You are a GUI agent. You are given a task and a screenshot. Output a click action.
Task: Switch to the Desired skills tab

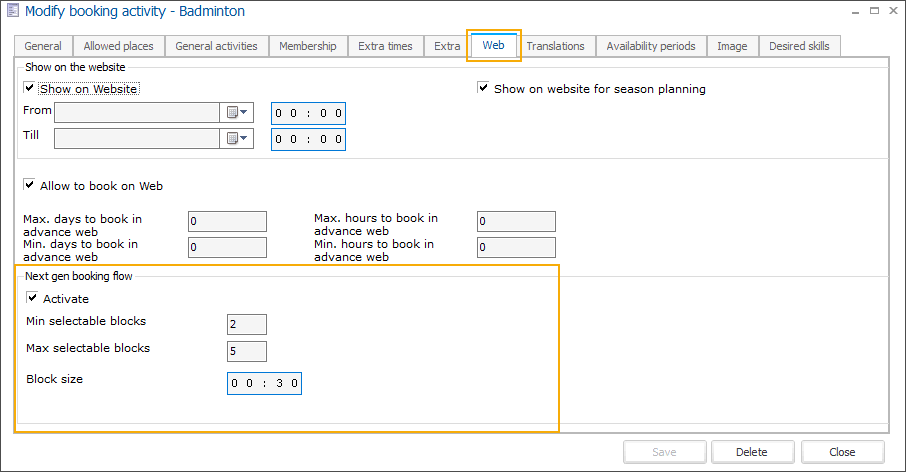[799, 46]
